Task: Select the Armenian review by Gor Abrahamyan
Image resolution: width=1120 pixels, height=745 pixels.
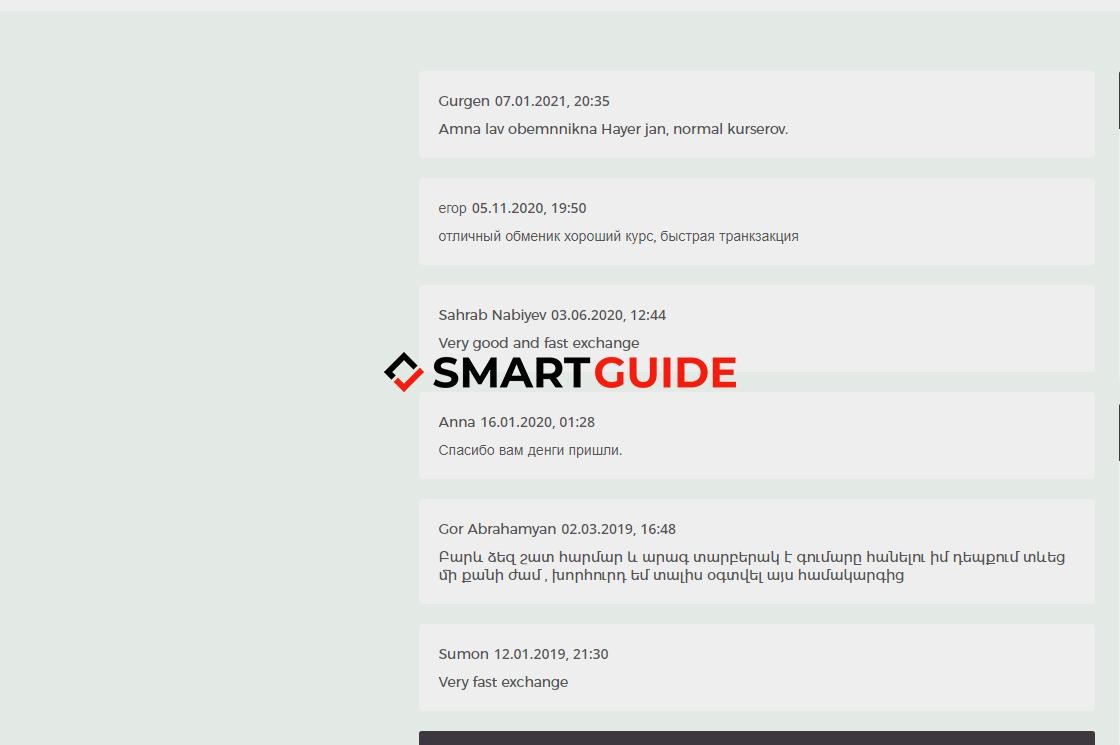Action: pos(751,566)
